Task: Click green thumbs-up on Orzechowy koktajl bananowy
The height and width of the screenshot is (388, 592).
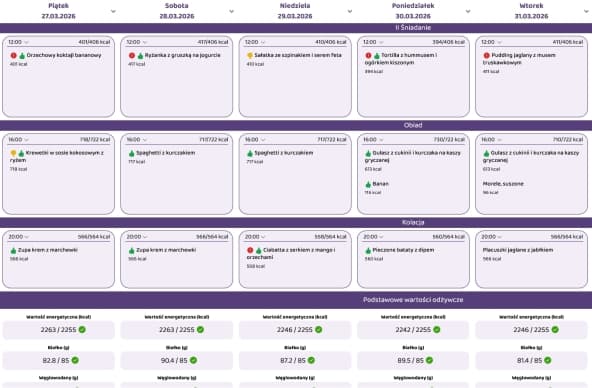Action: coord(22,55)
